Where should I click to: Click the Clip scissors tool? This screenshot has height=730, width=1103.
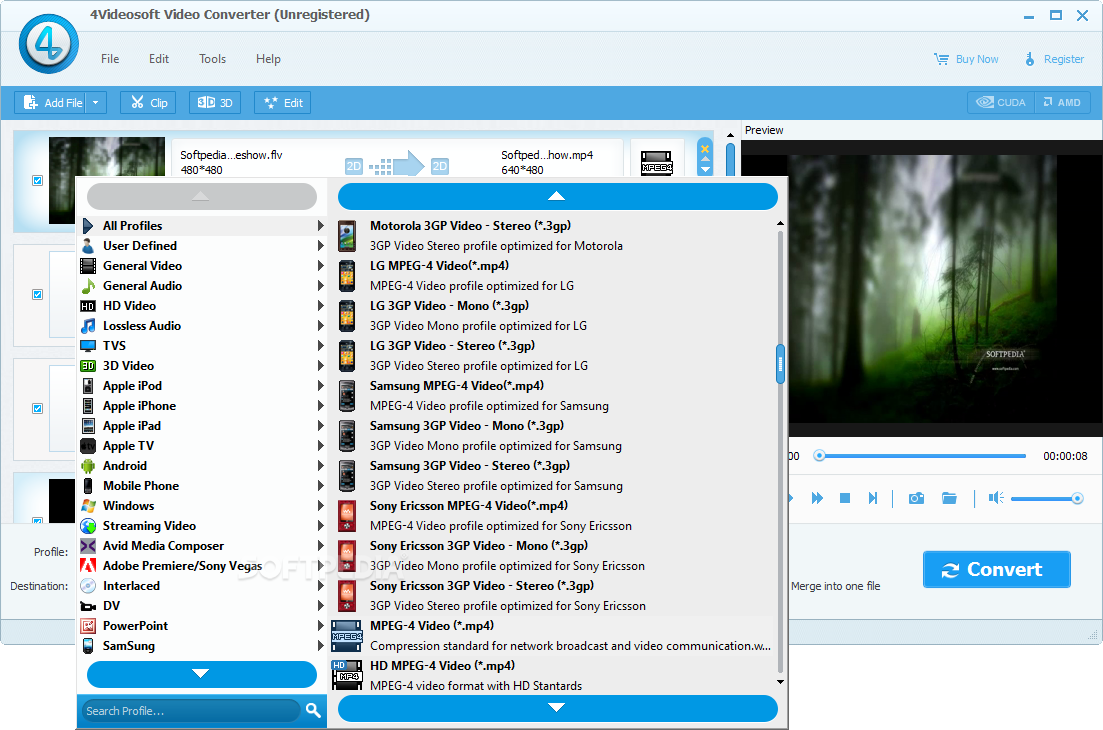[x=148, y=103]
